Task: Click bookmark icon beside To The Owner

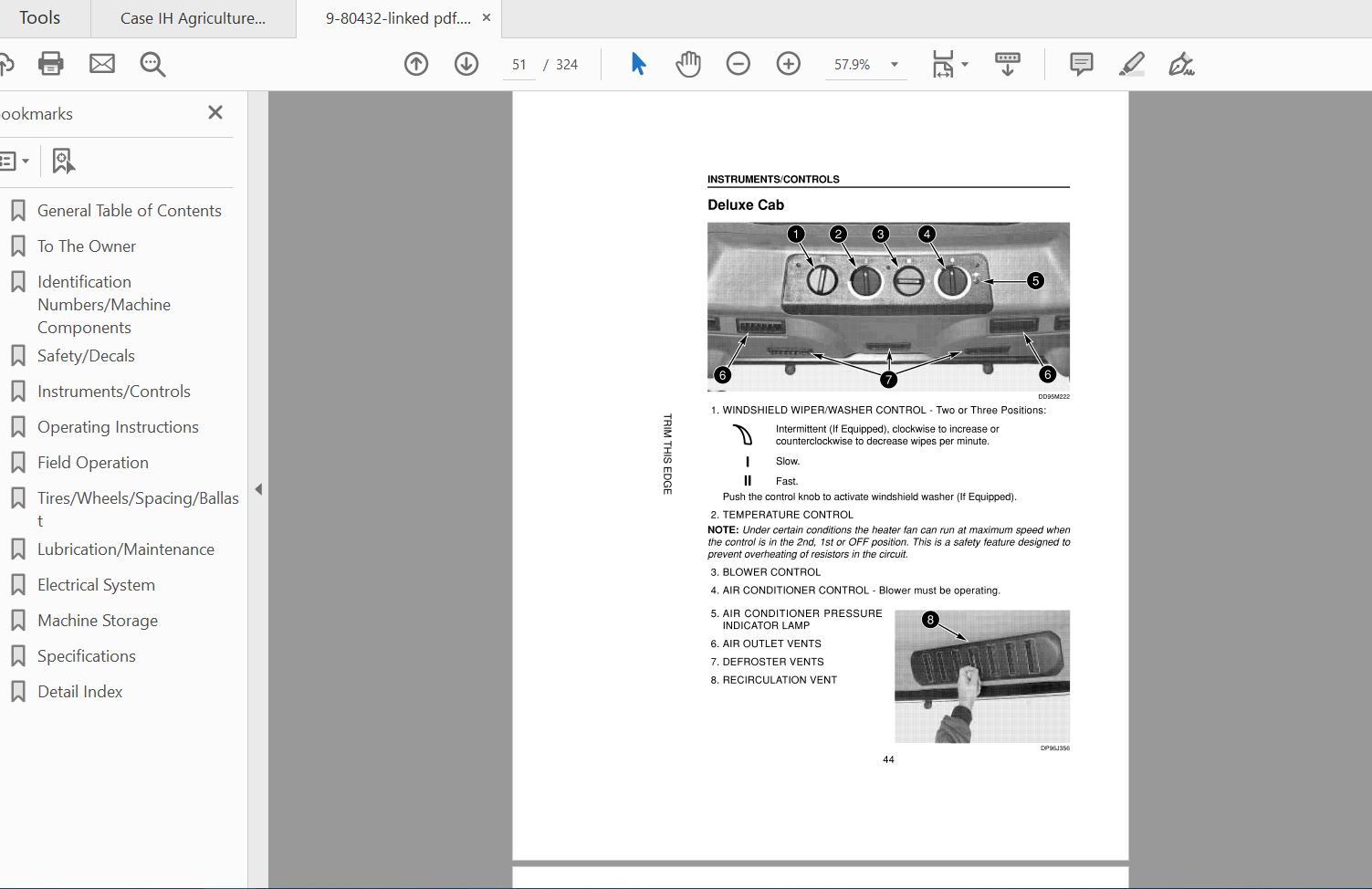Action: tap(18, 246)
